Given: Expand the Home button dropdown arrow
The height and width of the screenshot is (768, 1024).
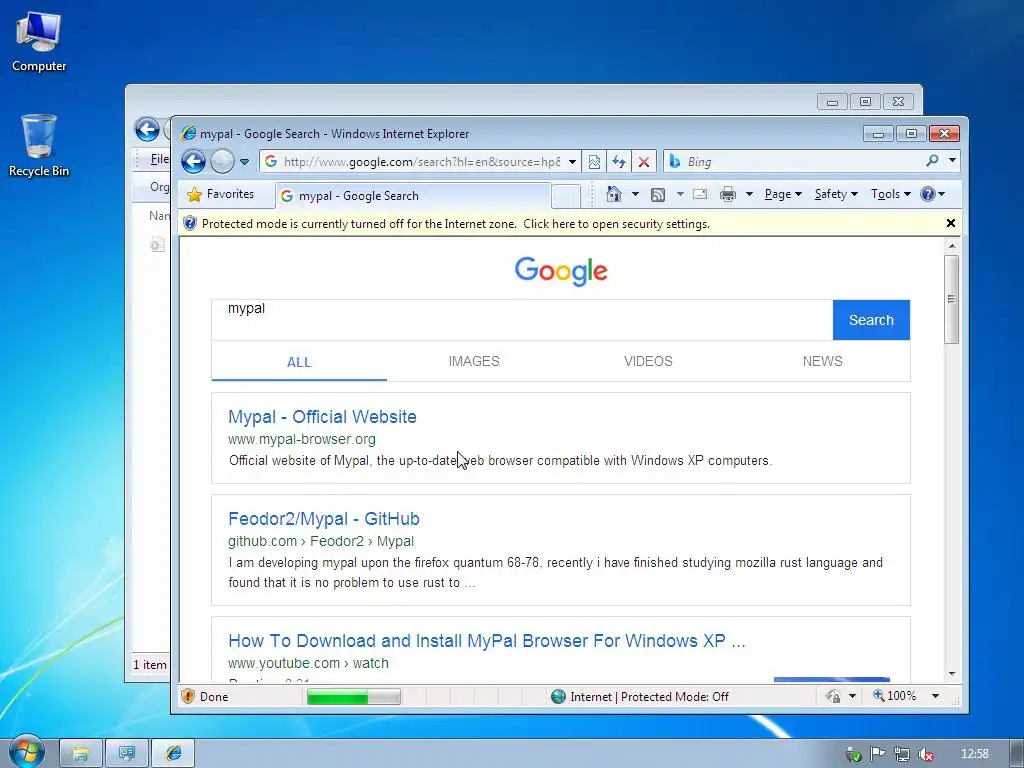Looking at the screenshot, I should click(635, 194).
